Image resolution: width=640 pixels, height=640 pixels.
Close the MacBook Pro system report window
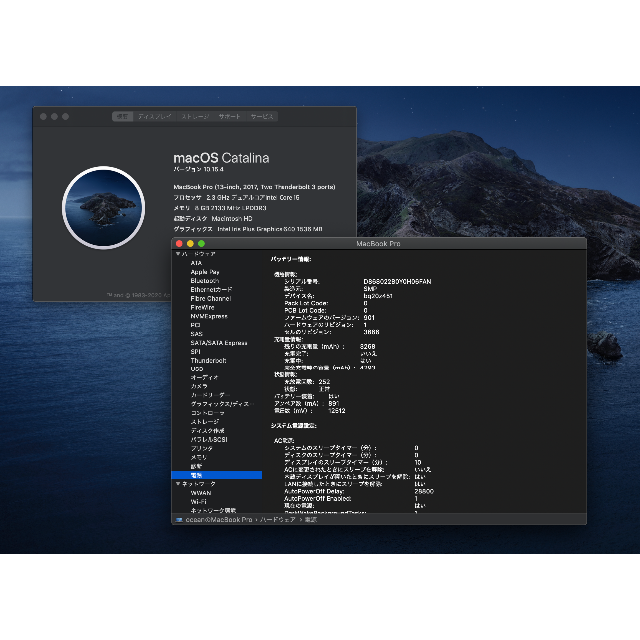[x=179, y=244]
